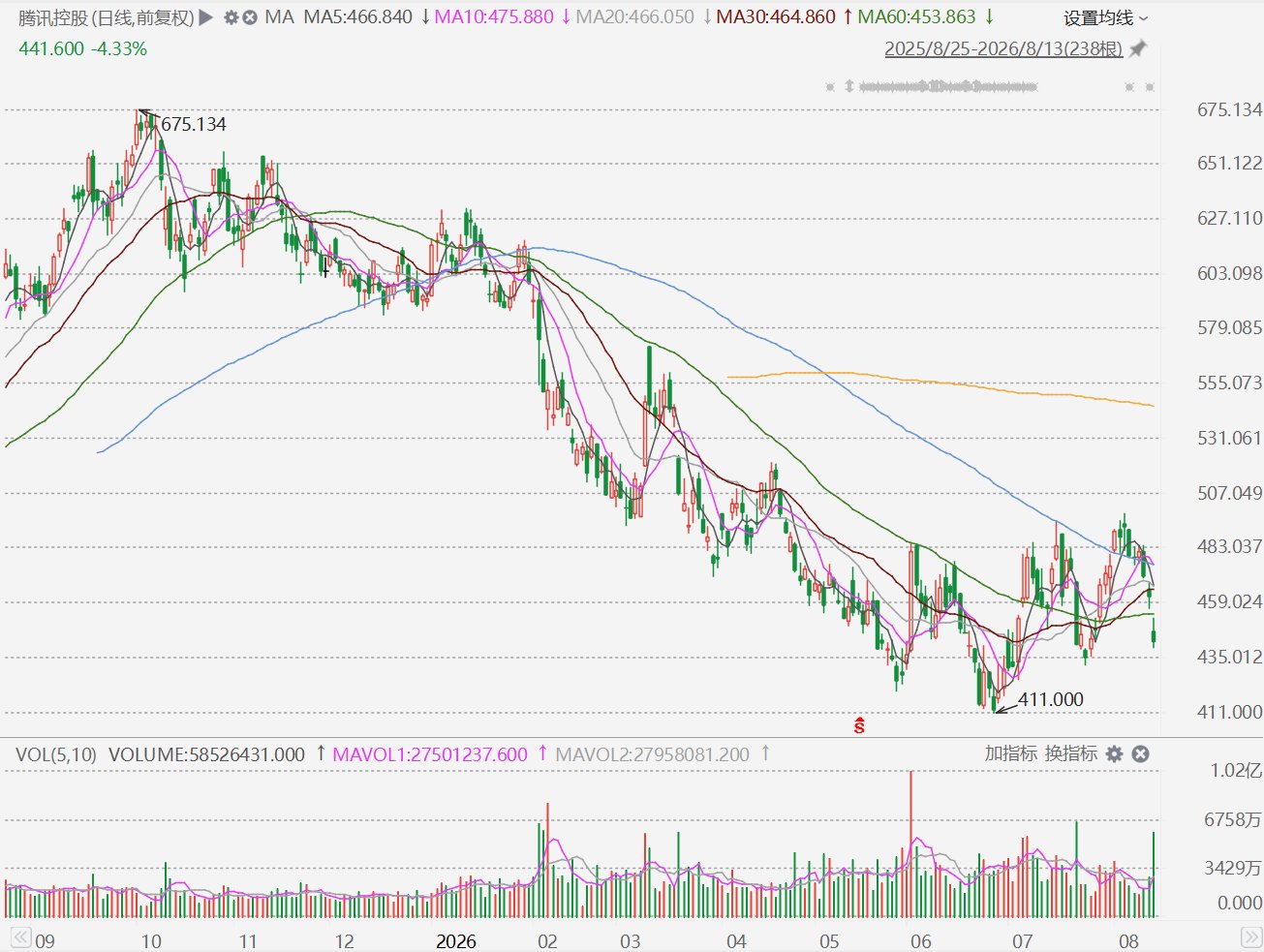
Task: Open volume indicator settings gear
Action: click(x=1114, y=753)
